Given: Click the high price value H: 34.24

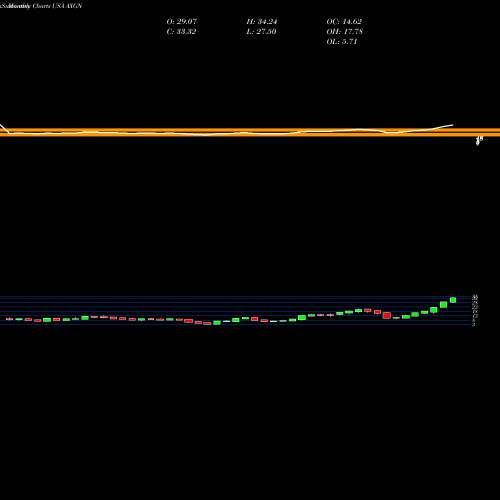Looking at the screenshot, I should pyautogui.click(x=262, y=22).
